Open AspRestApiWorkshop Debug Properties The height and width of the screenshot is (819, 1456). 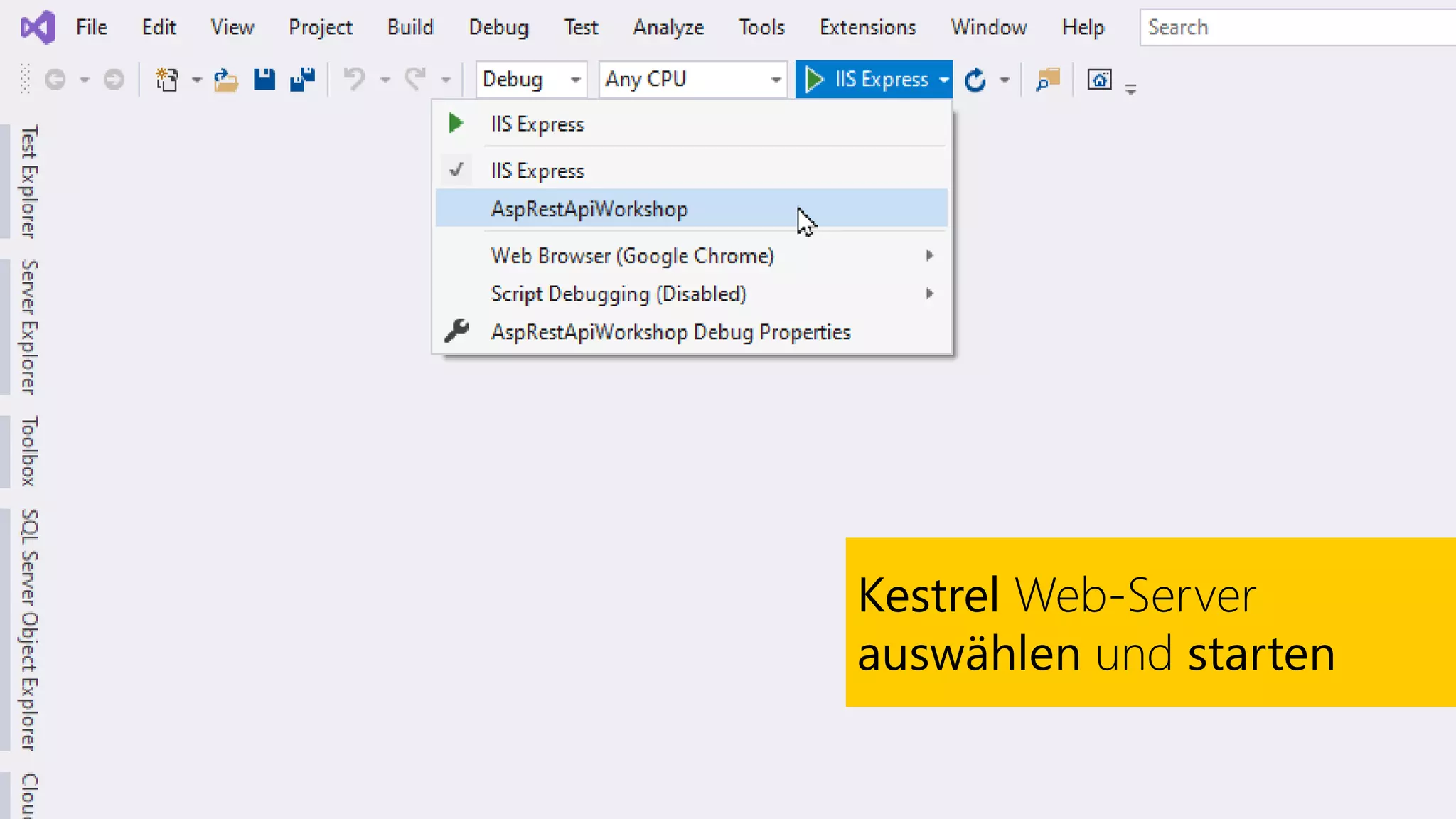point(691,332)
